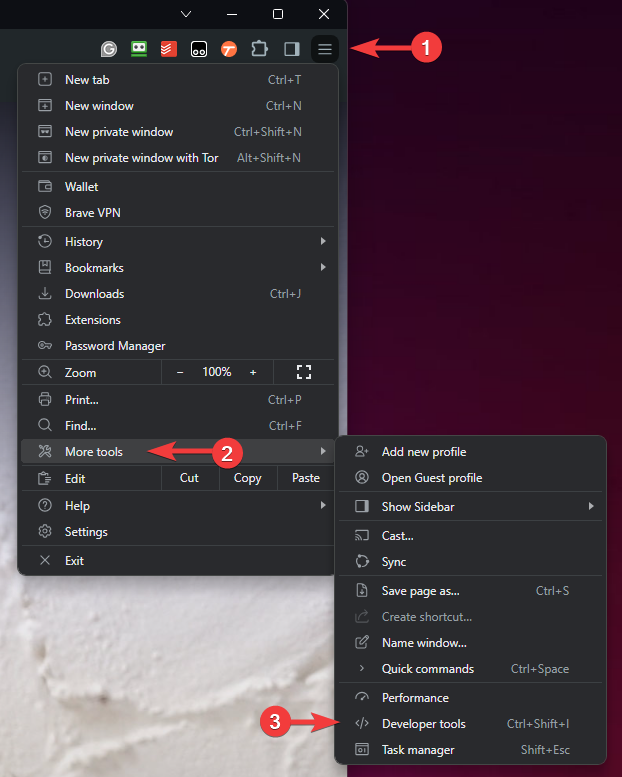The height and width of the screenshot is (777, 622).
Task: Click the Cut button in Edit row
Action: pos(189,478)
